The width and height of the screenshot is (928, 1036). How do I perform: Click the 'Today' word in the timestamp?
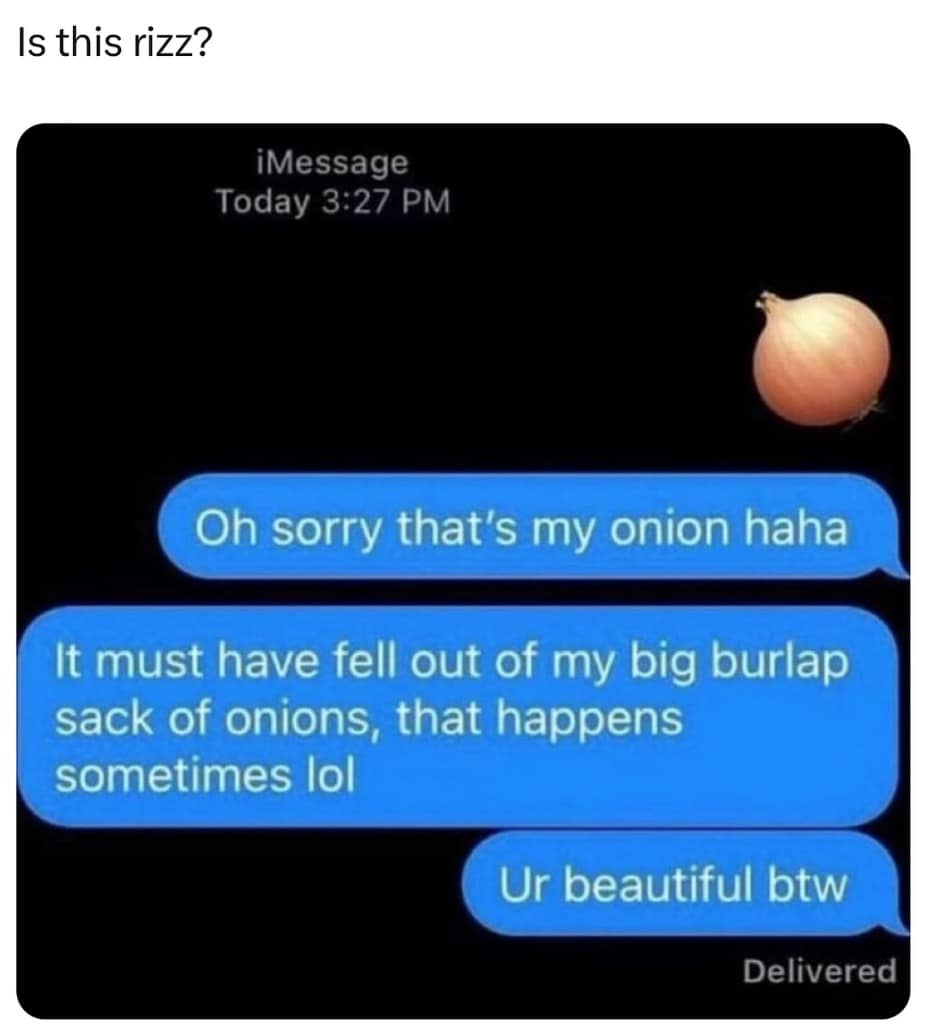(x=263, y=202)
